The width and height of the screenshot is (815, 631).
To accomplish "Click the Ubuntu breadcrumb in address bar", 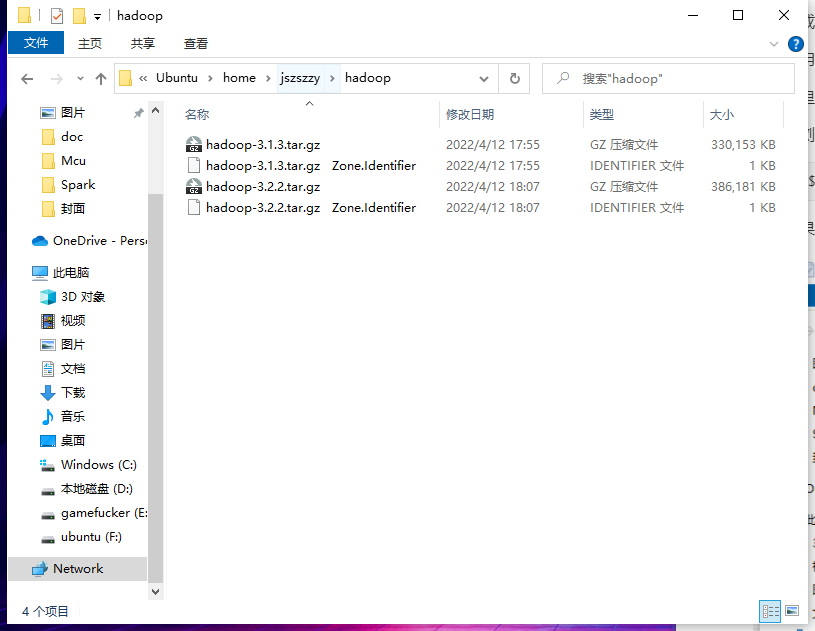I will click(177, 78).
